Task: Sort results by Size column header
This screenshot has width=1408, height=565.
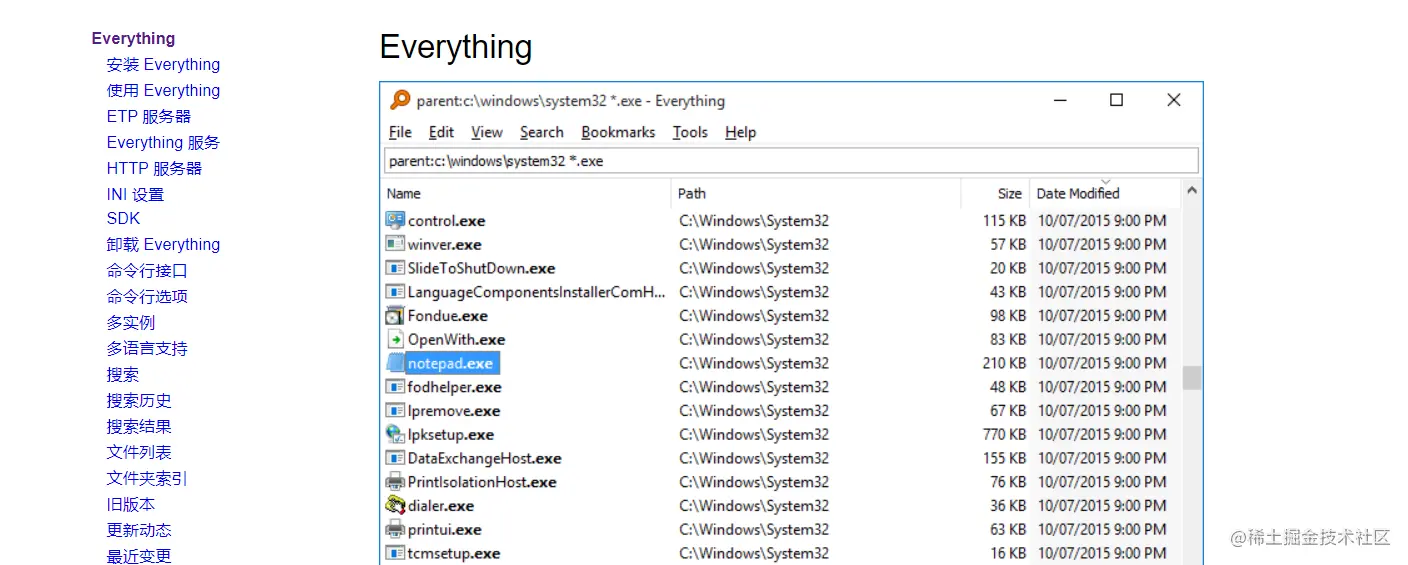Action: (x=995, y=194)
